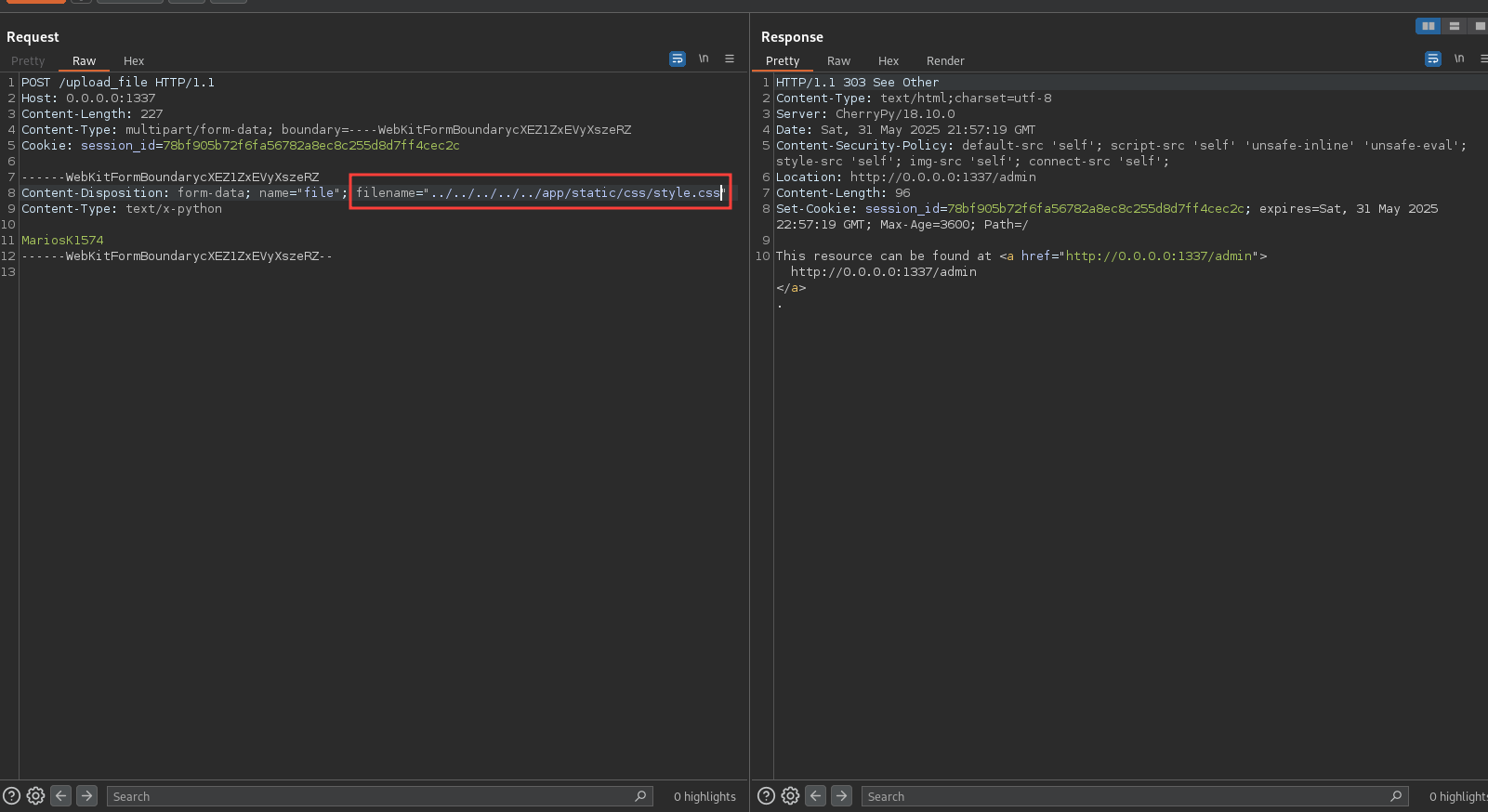Switch to top-bottom split layout icon
1488x812 pixels.
[x=1455, y=26]
